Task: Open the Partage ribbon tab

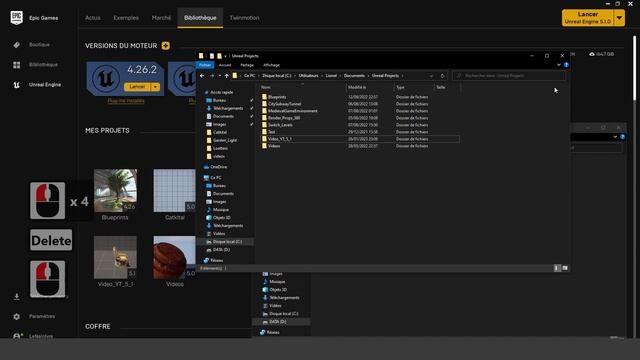Action: click(247, 65)
